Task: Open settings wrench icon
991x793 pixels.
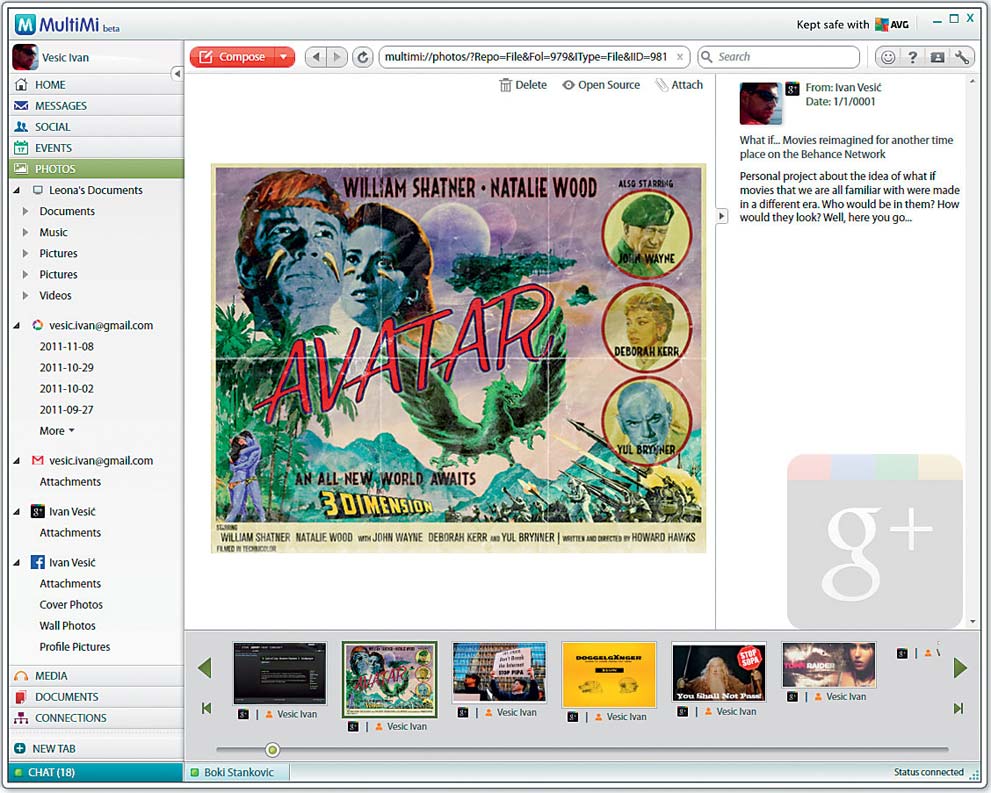Action: click(x=961, y=57)
